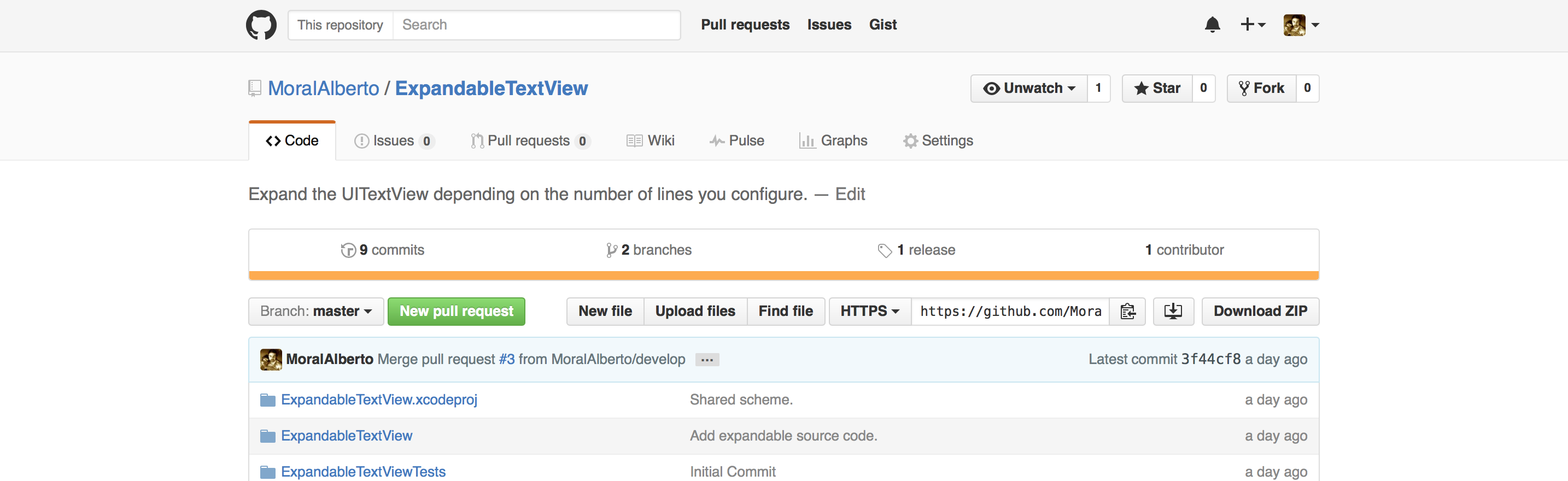Click Download ZIP
Screen dimensions: 1568x481
(x=1260, y=312)
